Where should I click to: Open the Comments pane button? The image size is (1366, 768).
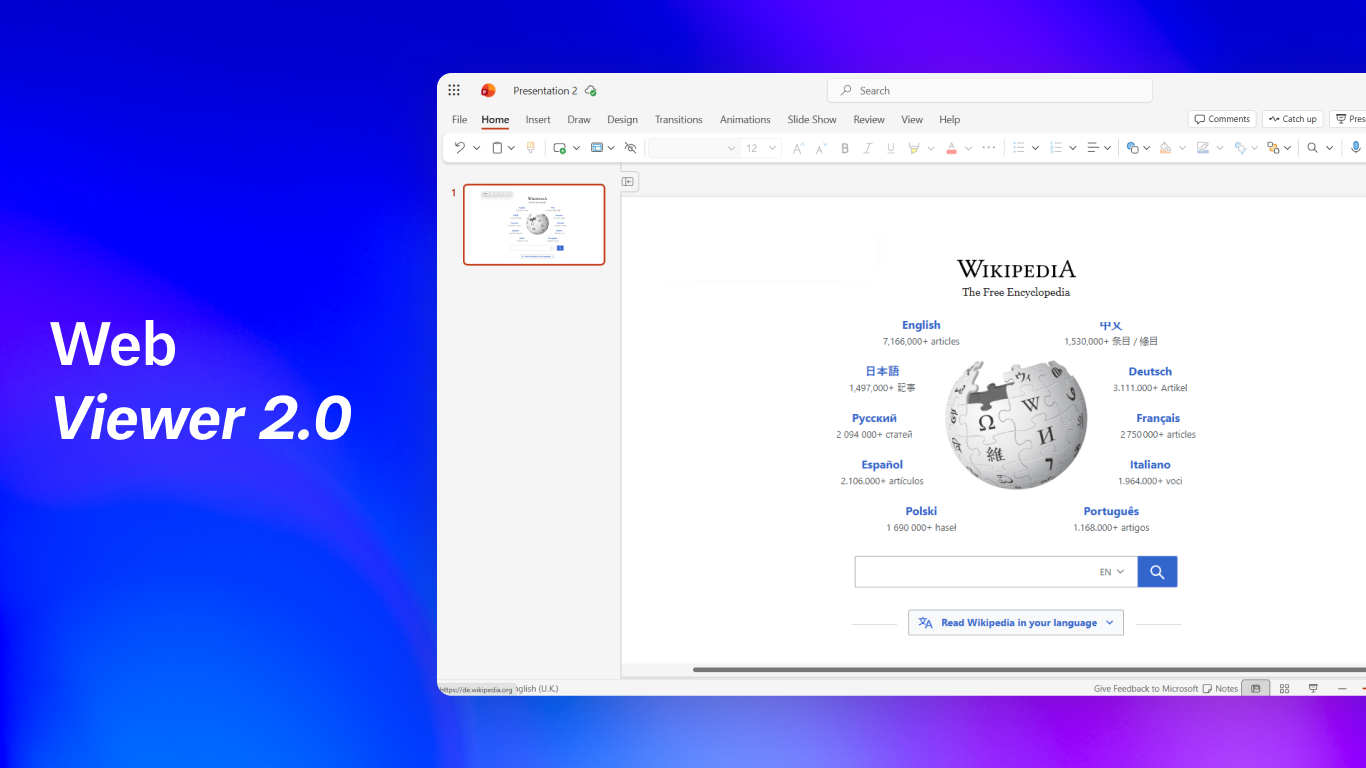1222,119
